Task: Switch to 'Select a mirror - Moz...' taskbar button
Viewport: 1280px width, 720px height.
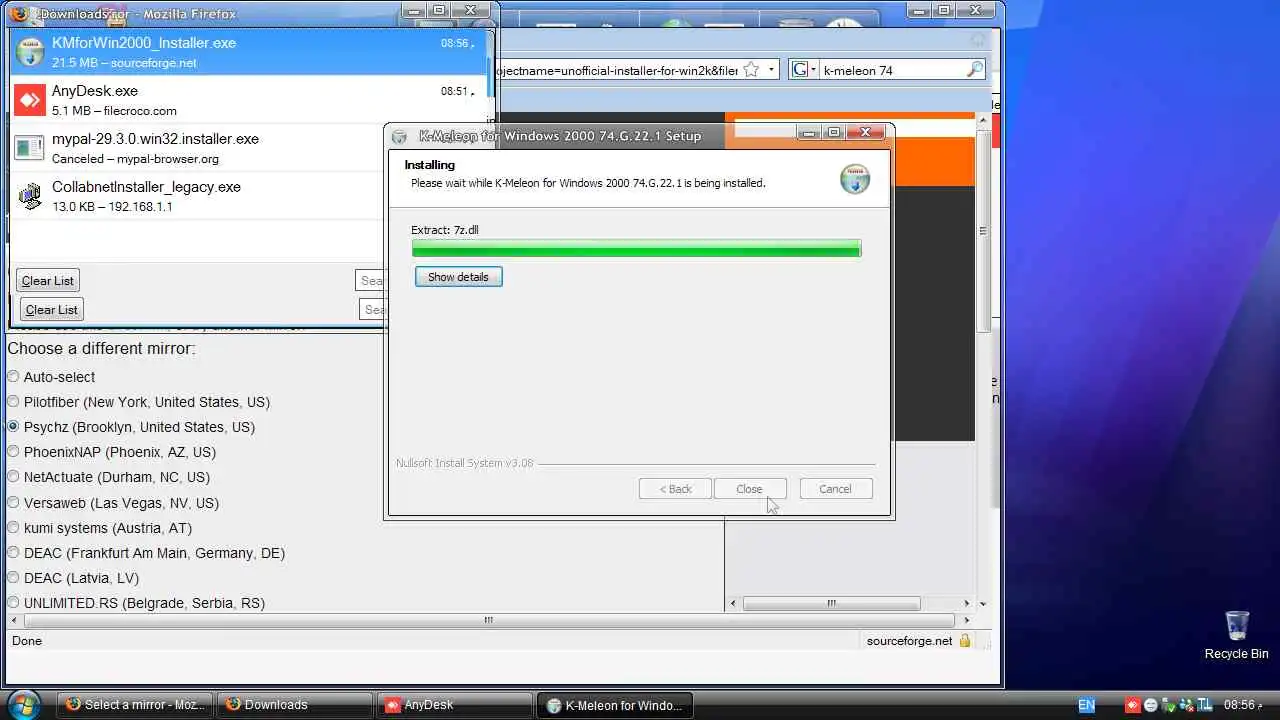Action: (x=134, y=705)
